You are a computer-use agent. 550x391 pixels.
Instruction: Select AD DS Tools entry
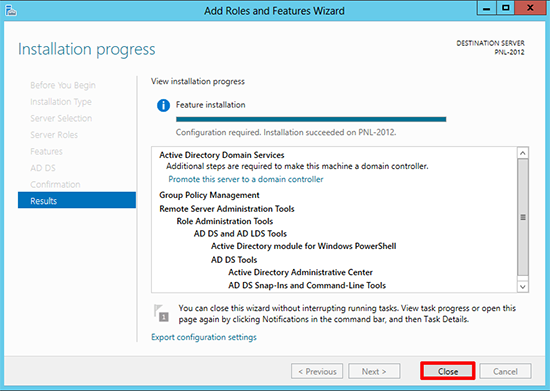234,260
